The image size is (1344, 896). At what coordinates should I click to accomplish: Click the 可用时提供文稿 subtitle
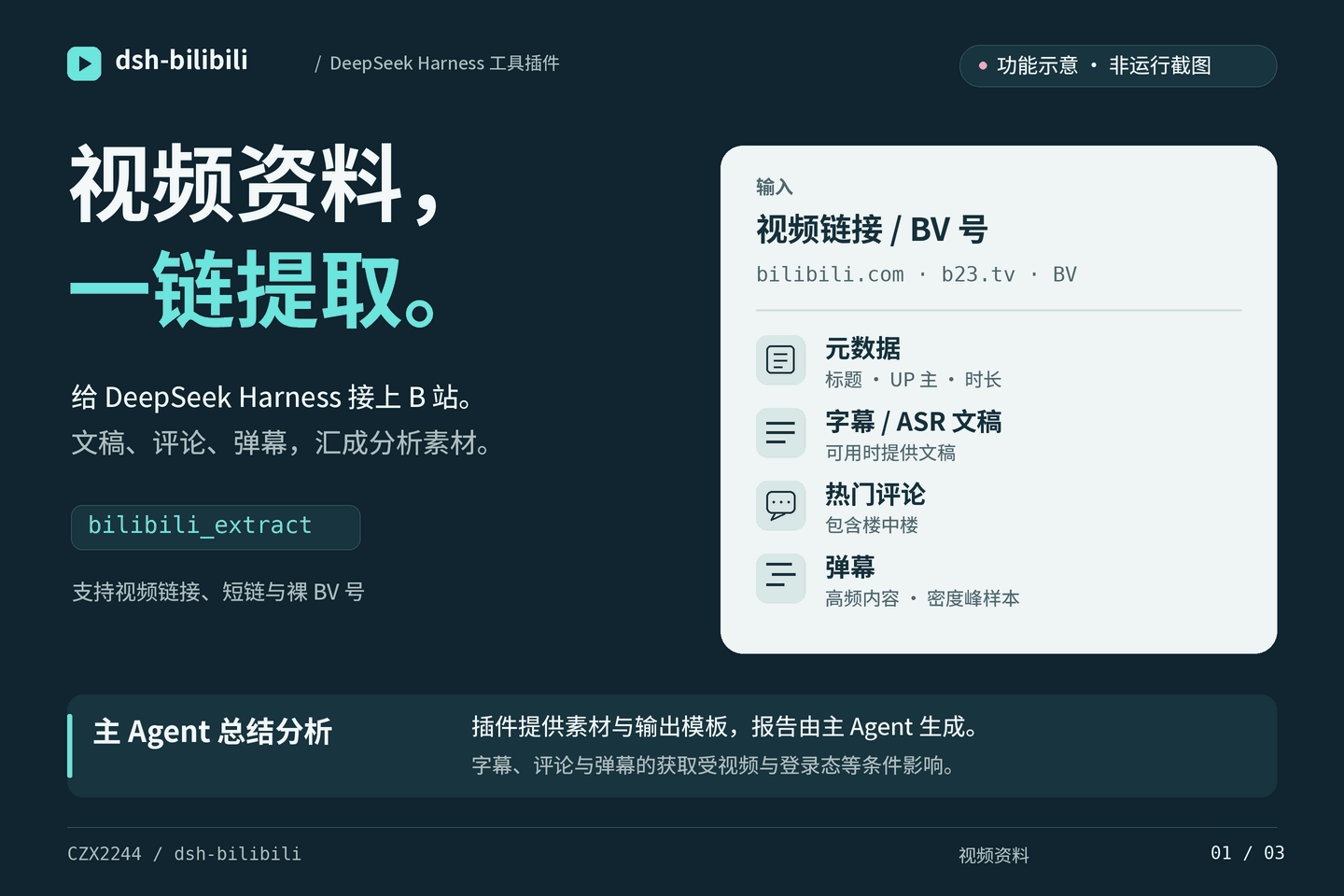click(x=890, y=453)
